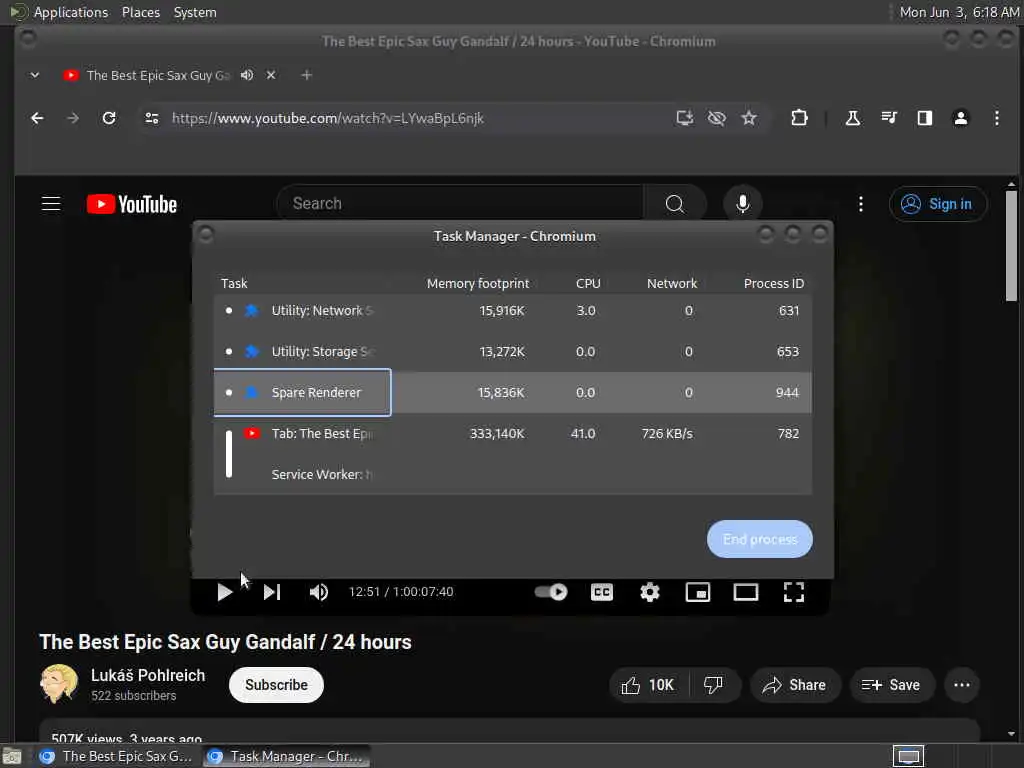This screenshot has height=768, width=1024.
Task: Reload the YouTube page
Action: (109, 118)
